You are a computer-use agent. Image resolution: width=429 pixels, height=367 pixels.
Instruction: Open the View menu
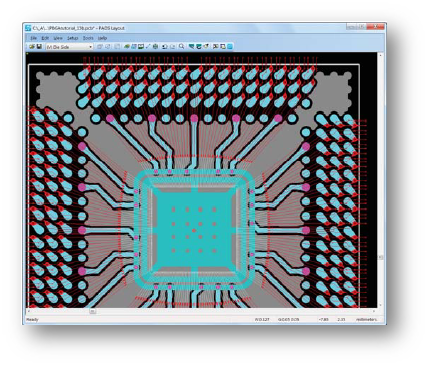pyautogui.click(x=58, y=38)
